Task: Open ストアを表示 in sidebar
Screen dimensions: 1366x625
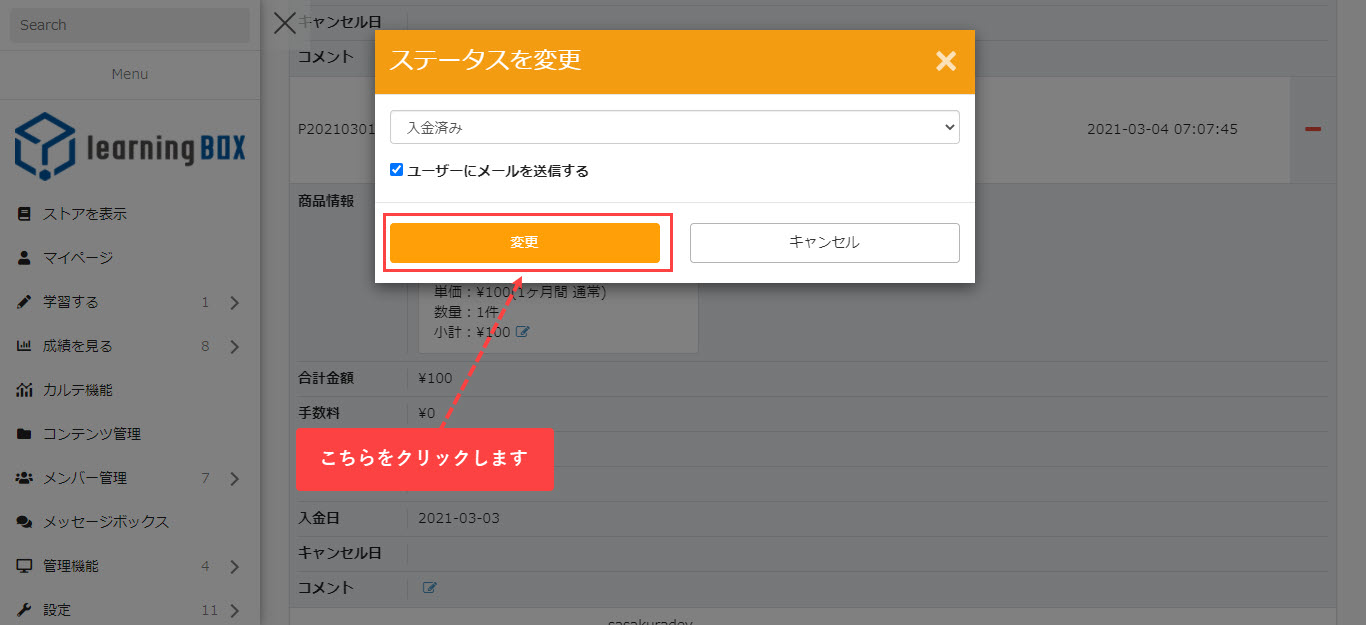Action: [x=84, y=214]
